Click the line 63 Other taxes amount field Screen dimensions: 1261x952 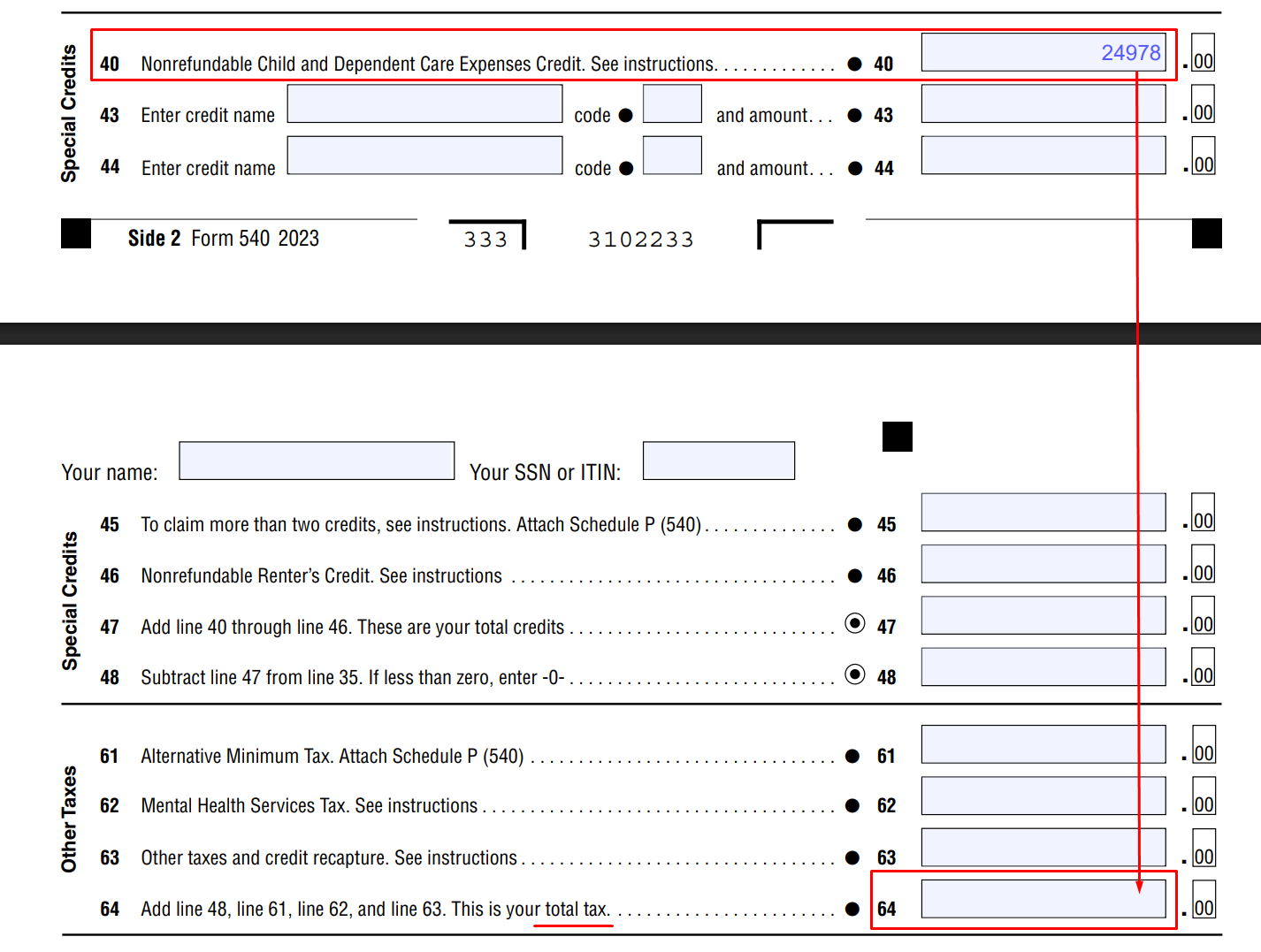click(x=1043, y=847)
